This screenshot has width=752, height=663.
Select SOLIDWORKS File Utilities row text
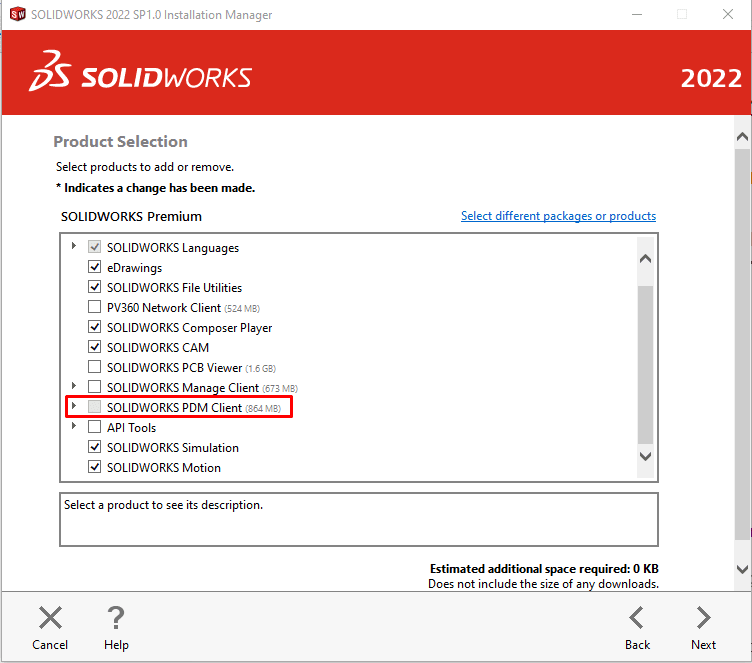[174, 288]
